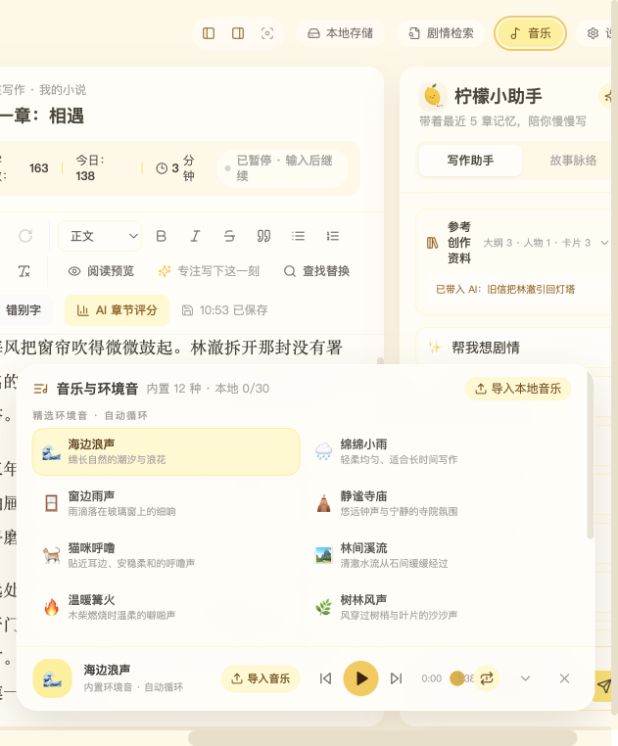618x746 pixels.
Task: Click 内置 12 种 · 本地 0/30 text
Action: click(x=208, y=389)
